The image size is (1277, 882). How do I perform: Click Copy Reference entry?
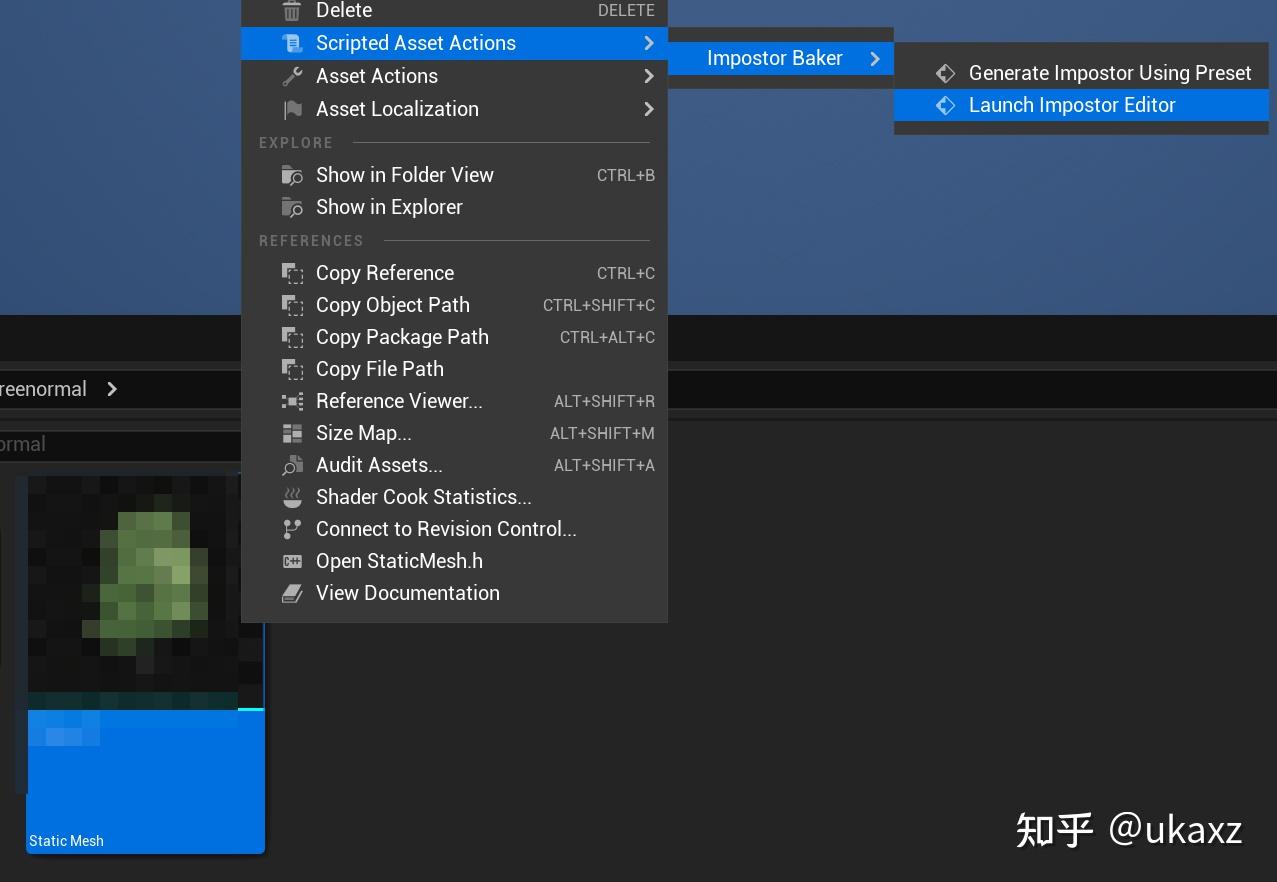coord(384,272)
